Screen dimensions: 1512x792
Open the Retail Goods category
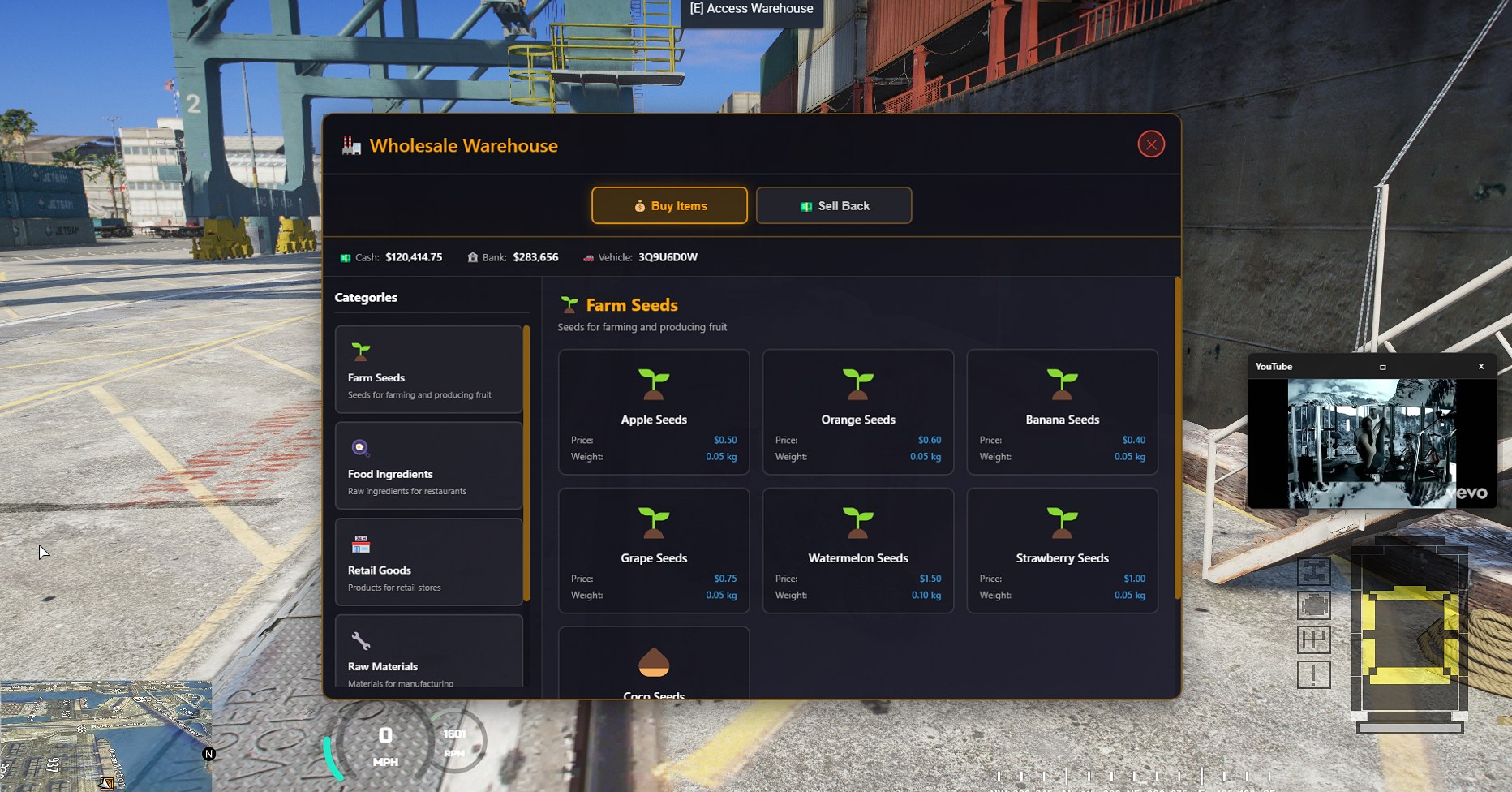tap(429, 562)
